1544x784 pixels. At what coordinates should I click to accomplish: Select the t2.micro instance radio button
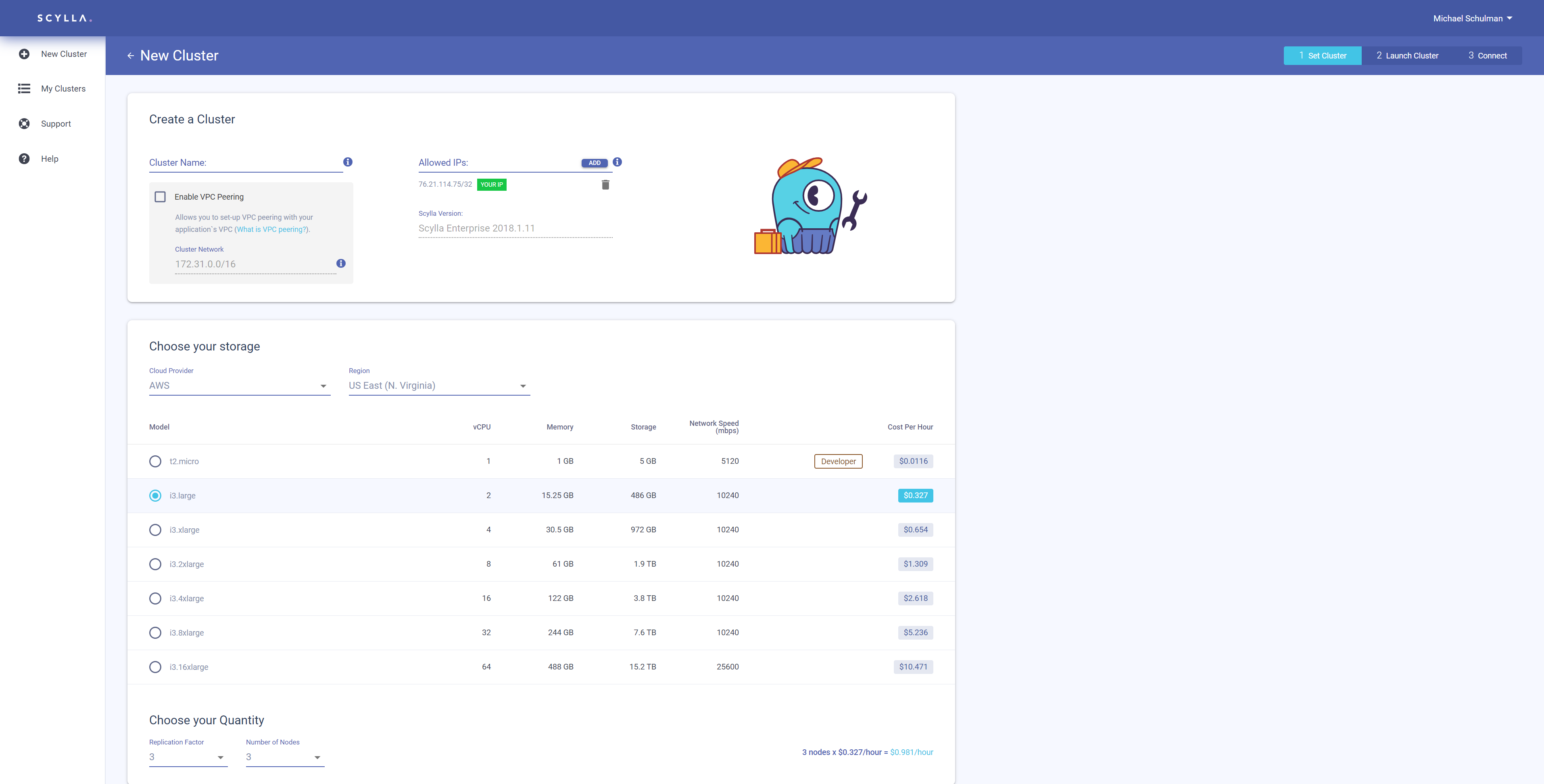pyautogui.click(x=155, y=461)
